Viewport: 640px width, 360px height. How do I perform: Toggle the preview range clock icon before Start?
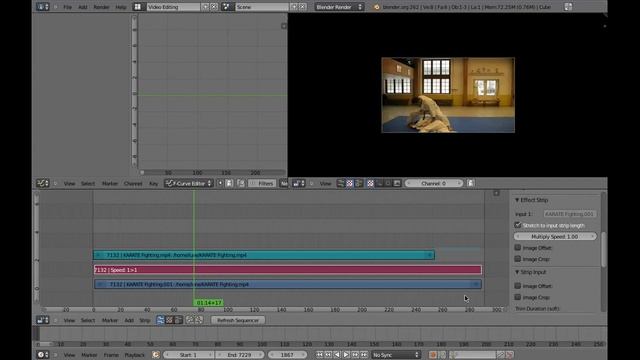156,355
